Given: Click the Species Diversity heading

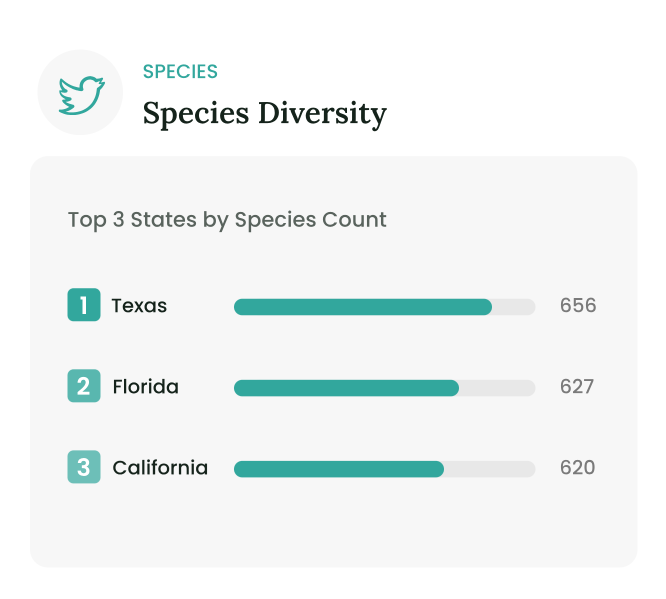Looking at the screenshot, I should point(265,113).
